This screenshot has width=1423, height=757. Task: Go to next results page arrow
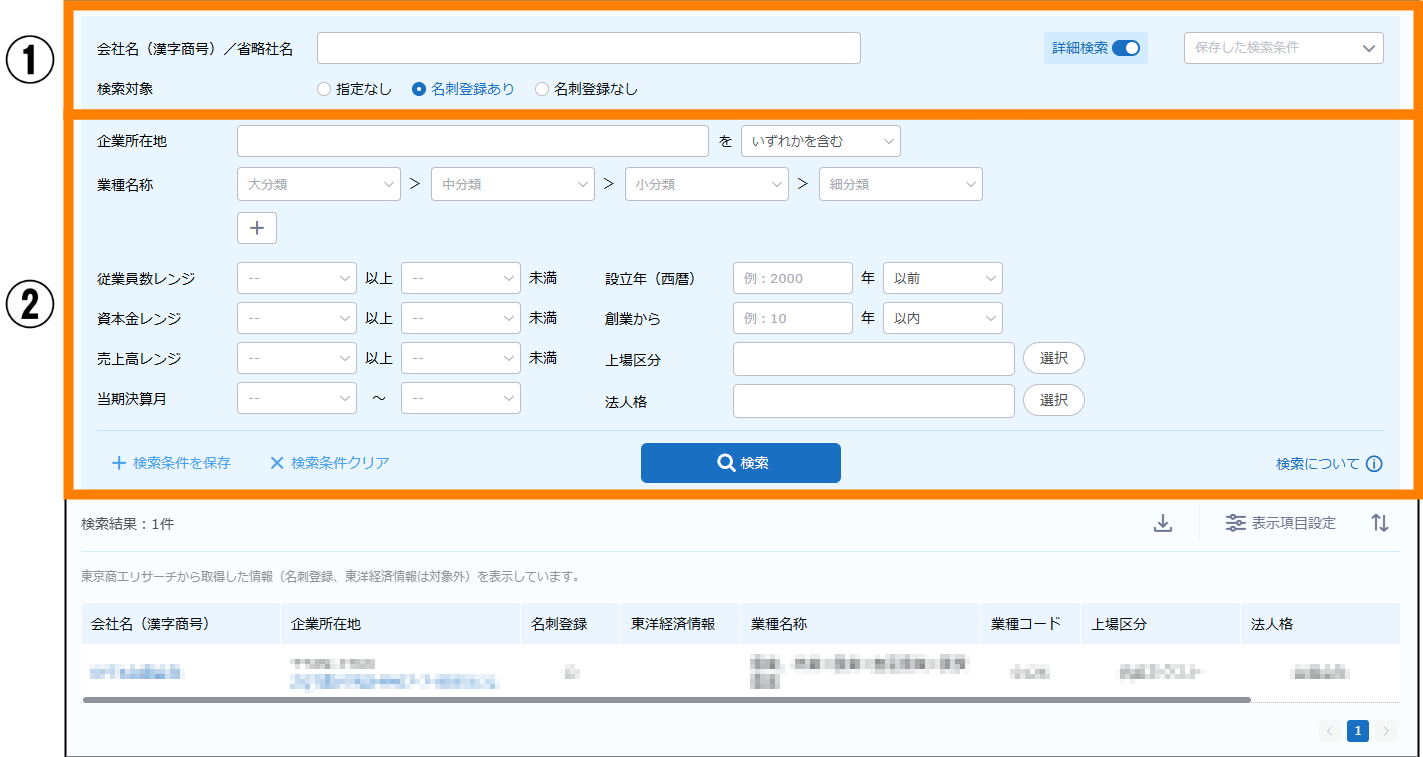tap(1385, 731)
